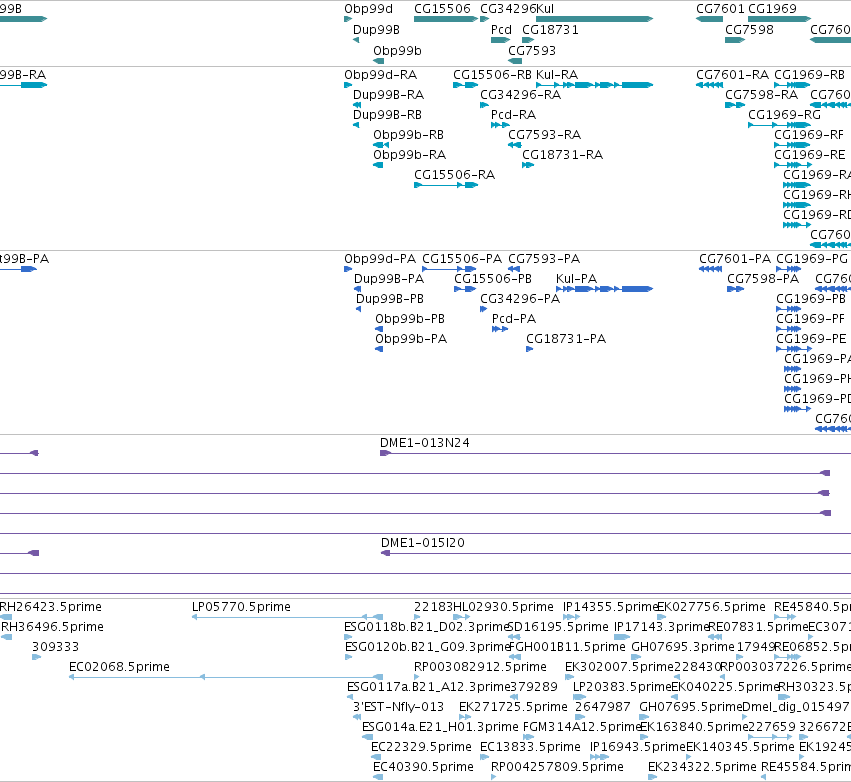Select the EC40390.5prime EST label

point(423,767)
